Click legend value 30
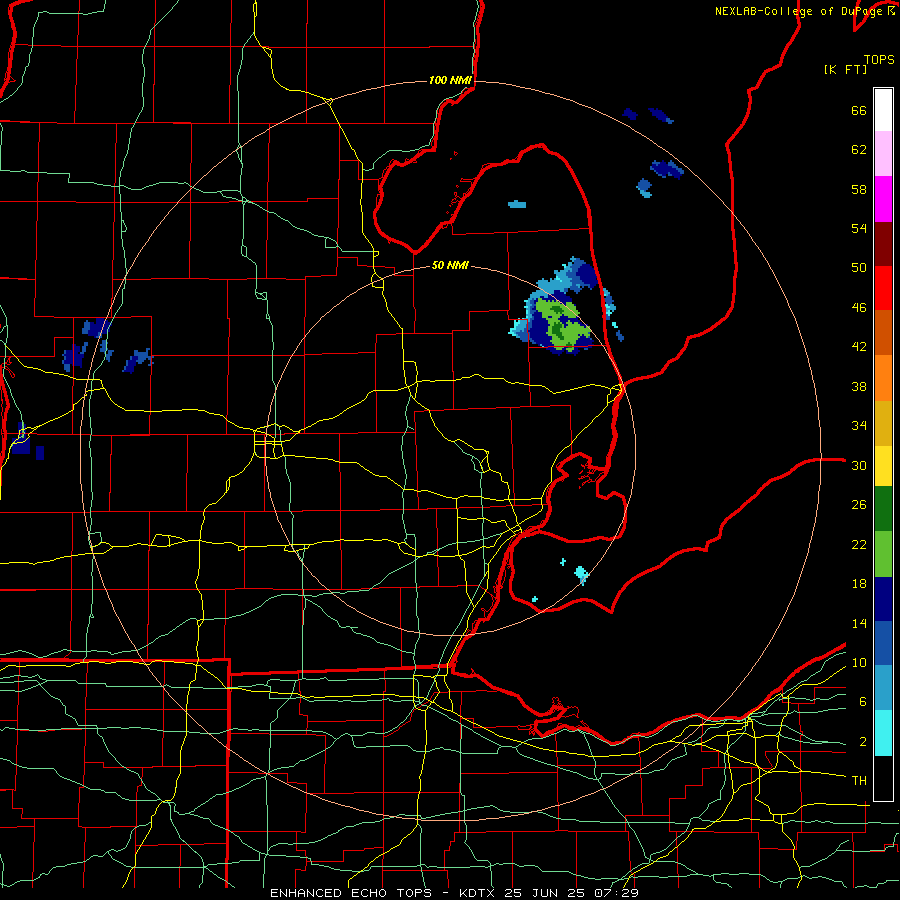Screen dimensions: 900x900 [x=859, y=465]
